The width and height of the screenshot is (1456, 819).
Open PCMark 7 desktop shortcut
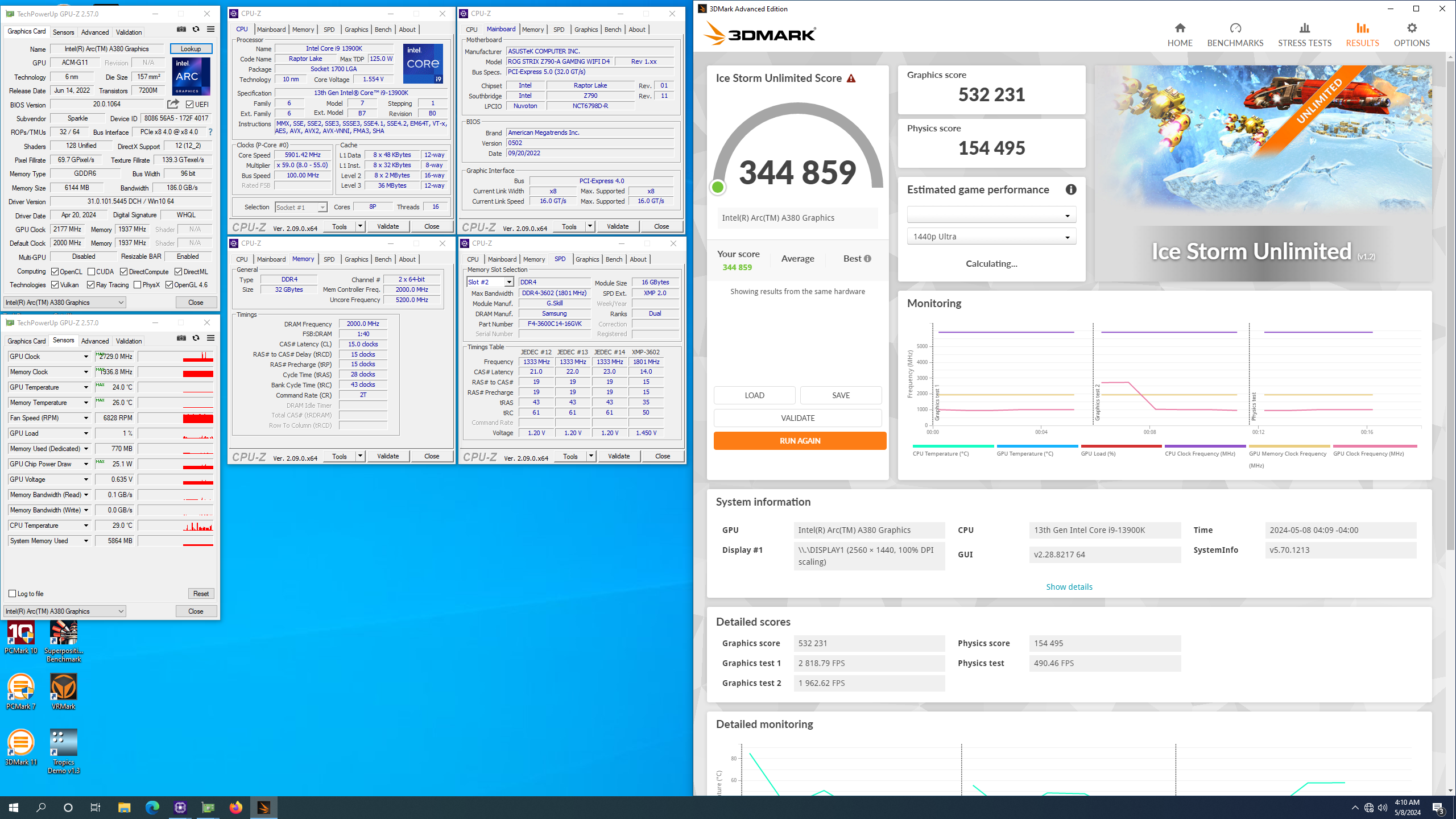pyautogui.click(x=20, y=692)
